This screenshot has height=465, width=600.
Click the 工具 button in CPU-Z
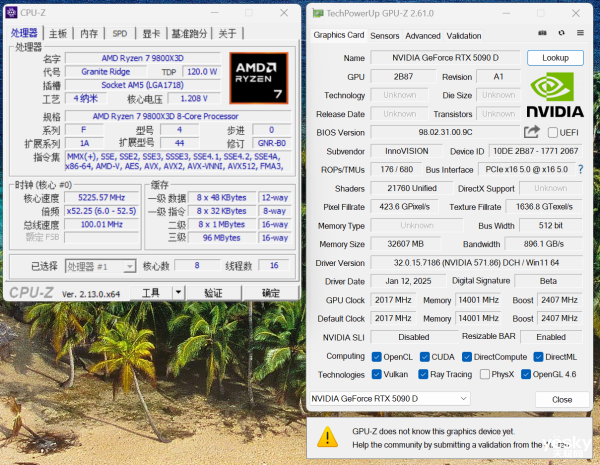click(x=151, y=293)
